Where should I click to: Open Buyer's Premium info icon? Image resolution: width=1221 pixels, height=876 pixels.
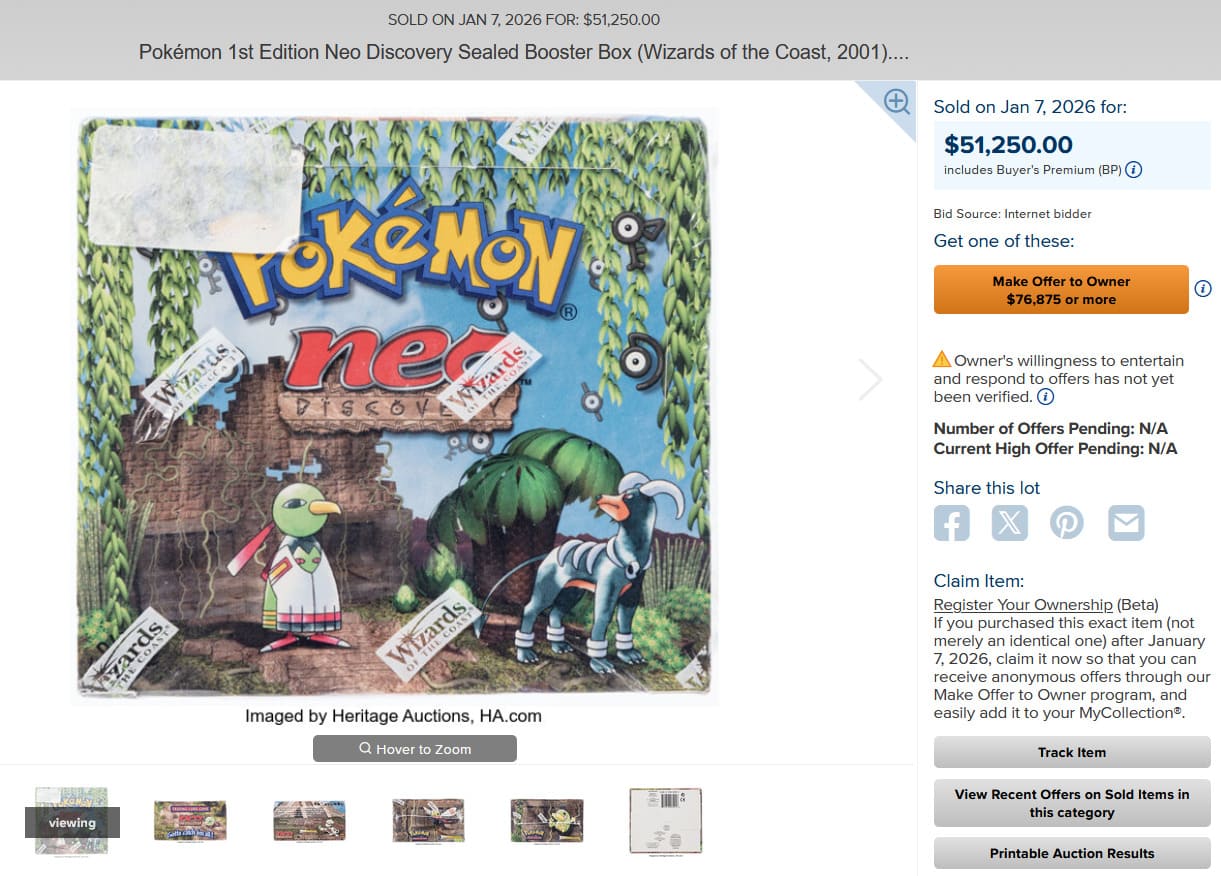pyautogui.click(x=1133, y=170)
